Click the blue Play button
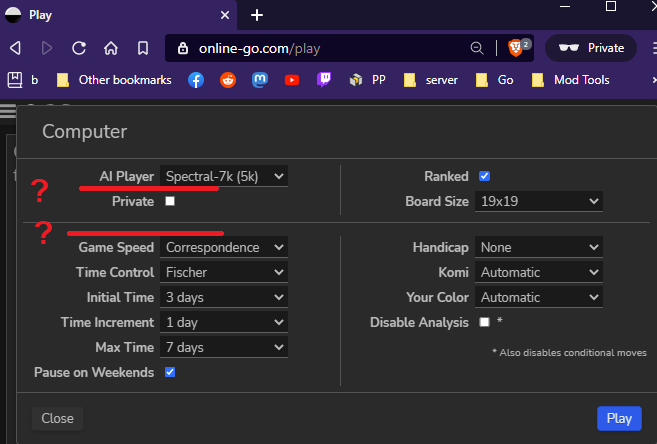 (619, 418)
